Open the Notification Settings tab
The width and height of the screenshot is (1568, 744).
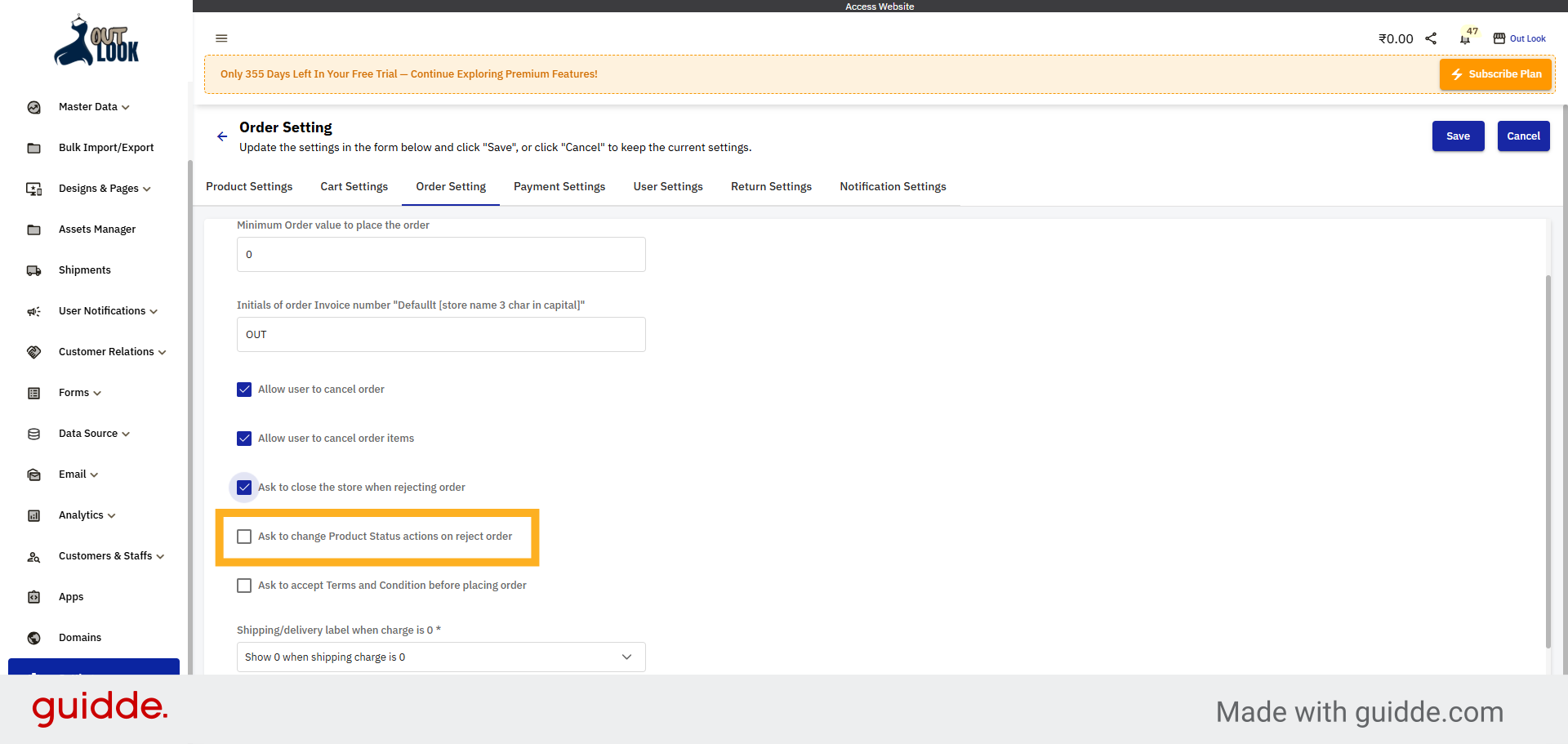pos(893,186)
